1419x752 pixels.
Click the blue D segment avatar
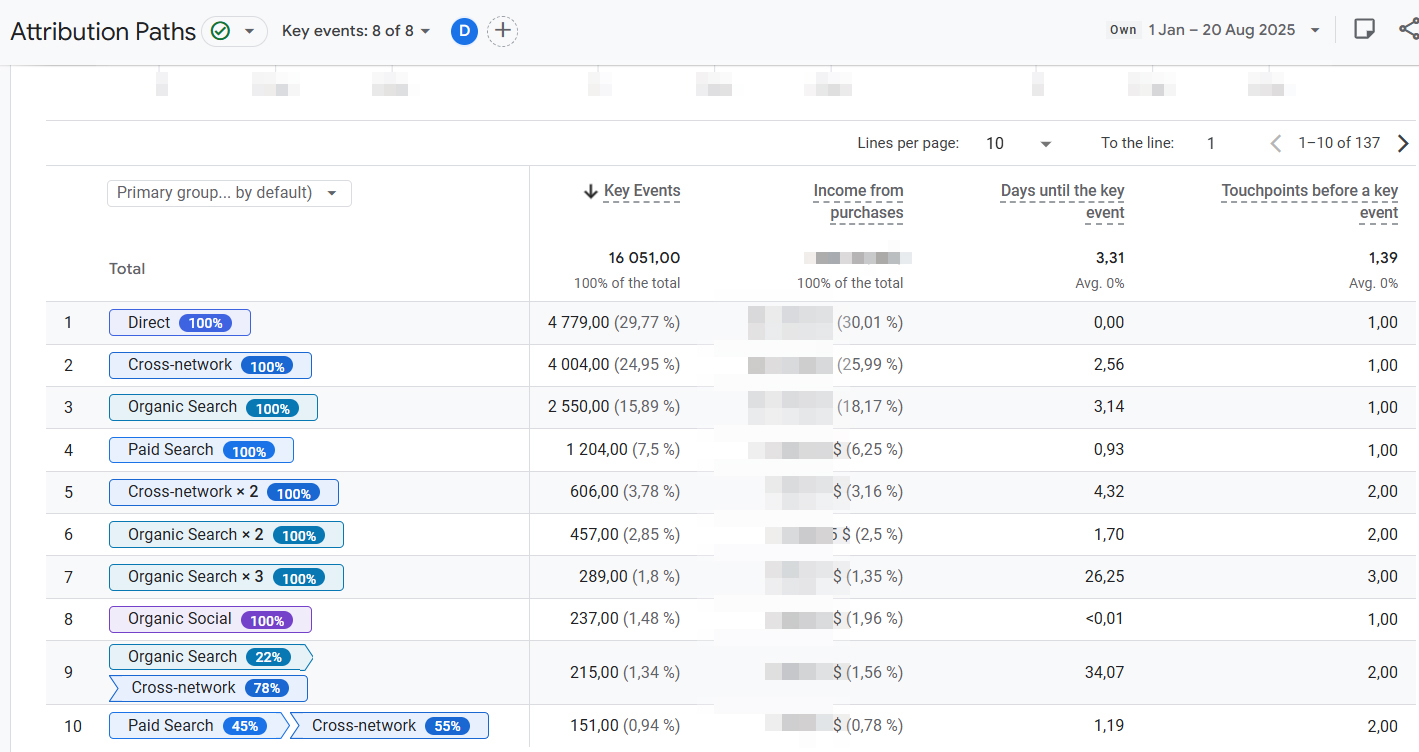pos(463,31)
